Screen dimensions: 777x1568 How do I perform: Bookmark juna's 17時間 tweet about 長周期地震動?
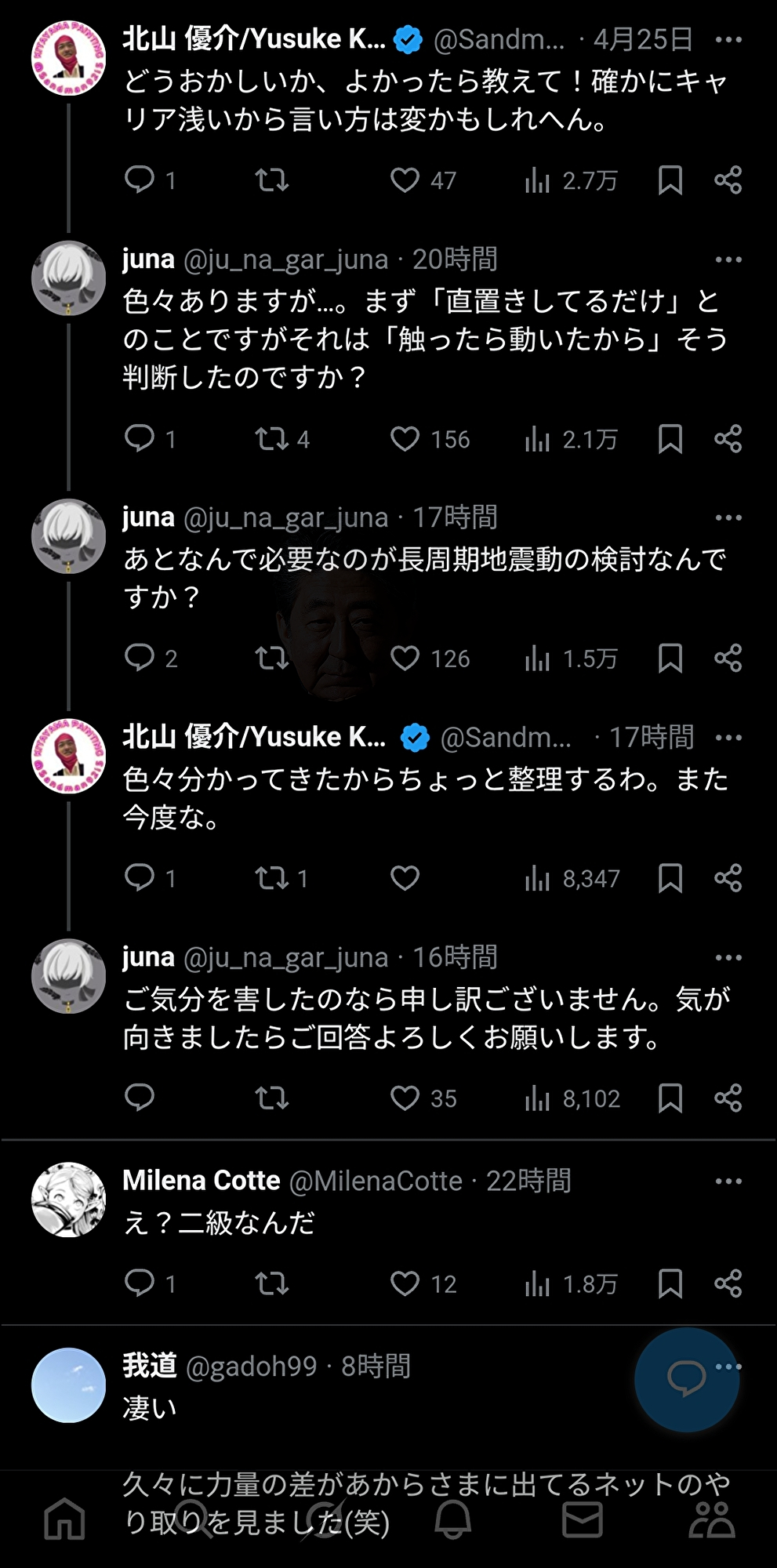tap(670, 659)
